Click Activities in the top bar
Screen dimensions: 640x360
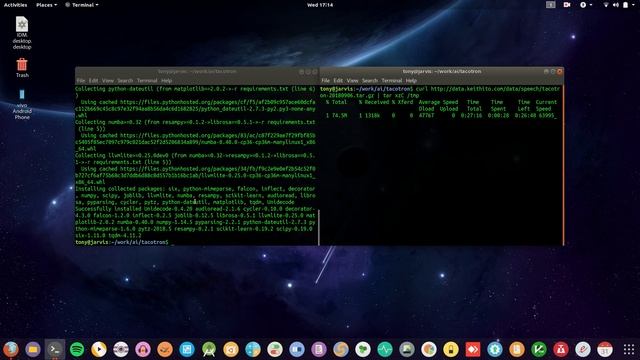(16, 5)
